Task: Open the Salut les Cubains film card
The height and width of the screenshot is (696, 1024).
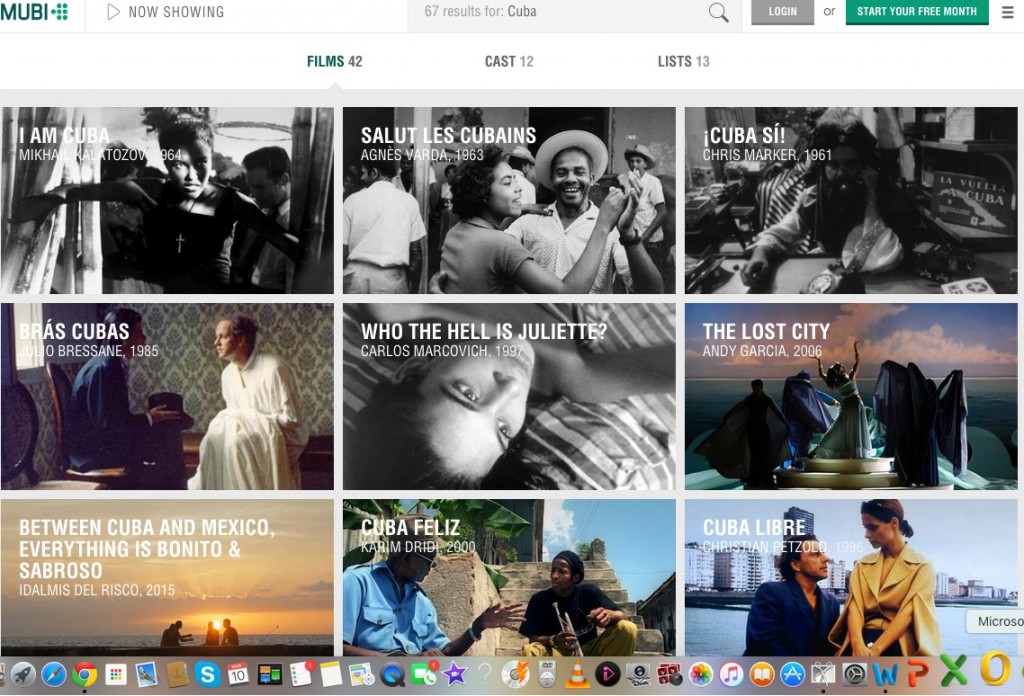Action: pyautogui.click(x=509, y=200)
